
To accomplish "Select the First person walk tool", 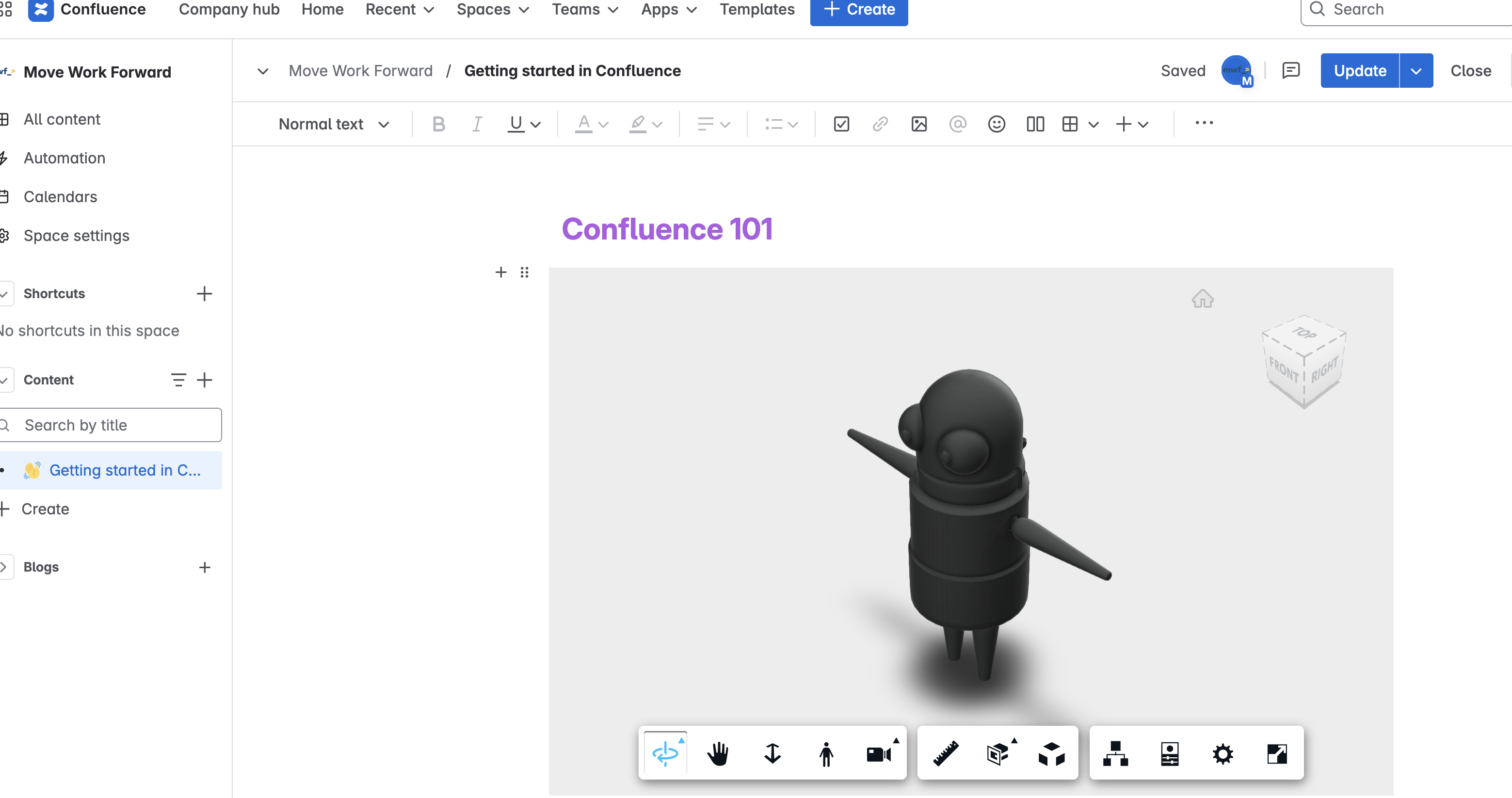I will 826,753.
